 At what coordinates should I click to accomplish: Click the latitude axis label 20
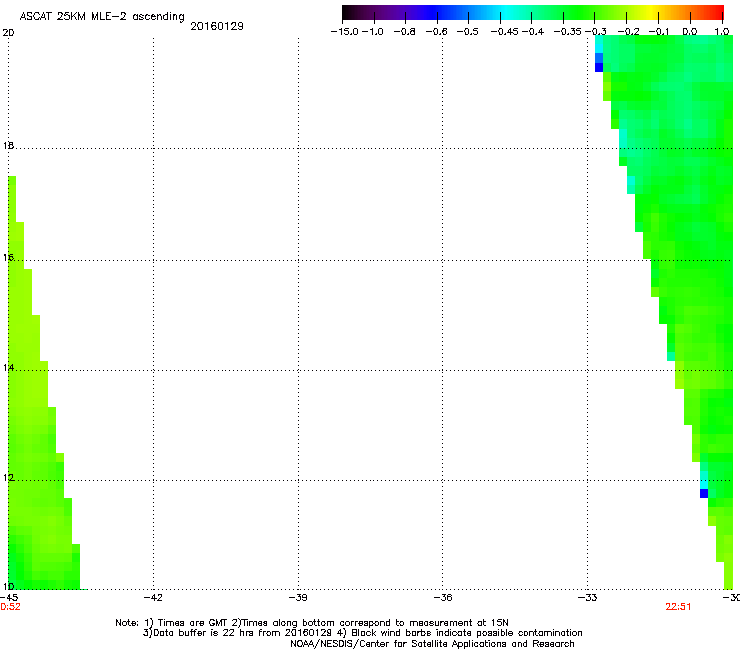[8, 33]
